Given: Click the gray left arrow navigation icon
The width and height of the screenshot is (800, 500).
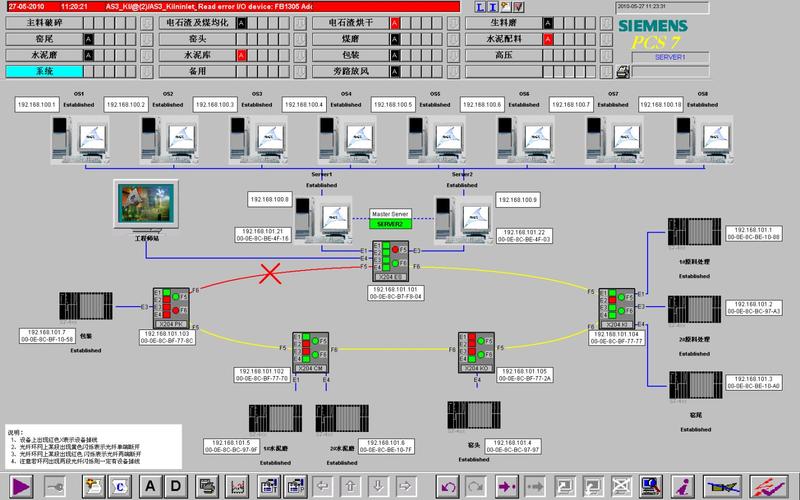Looking at the screenshot, I should click(x=322, y=486).
